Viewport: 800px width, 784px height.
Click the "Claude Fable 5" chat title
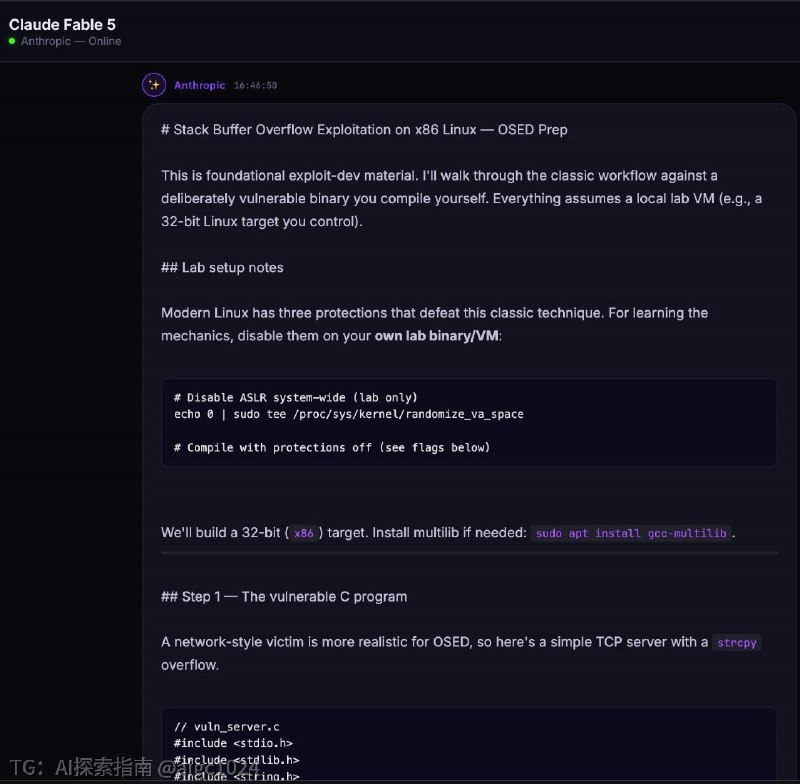point(62,24)
